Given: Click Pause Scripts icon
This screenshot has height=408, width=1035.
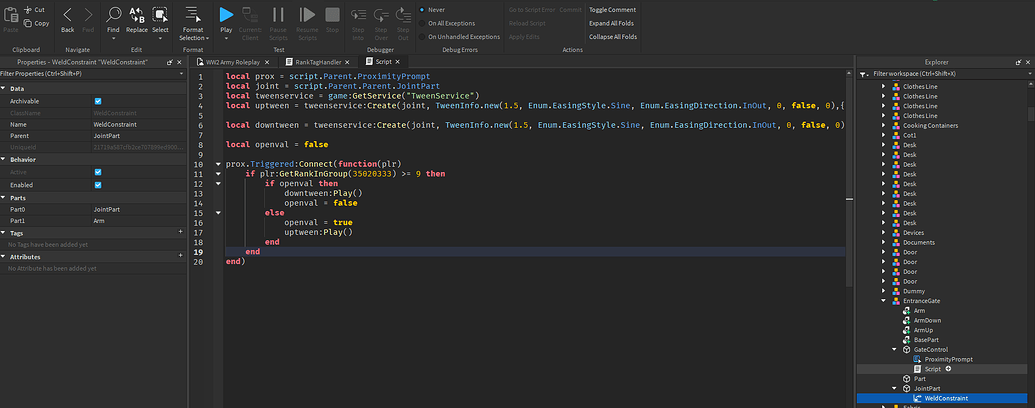Looking at the screenshot, I should pos(278,15).
